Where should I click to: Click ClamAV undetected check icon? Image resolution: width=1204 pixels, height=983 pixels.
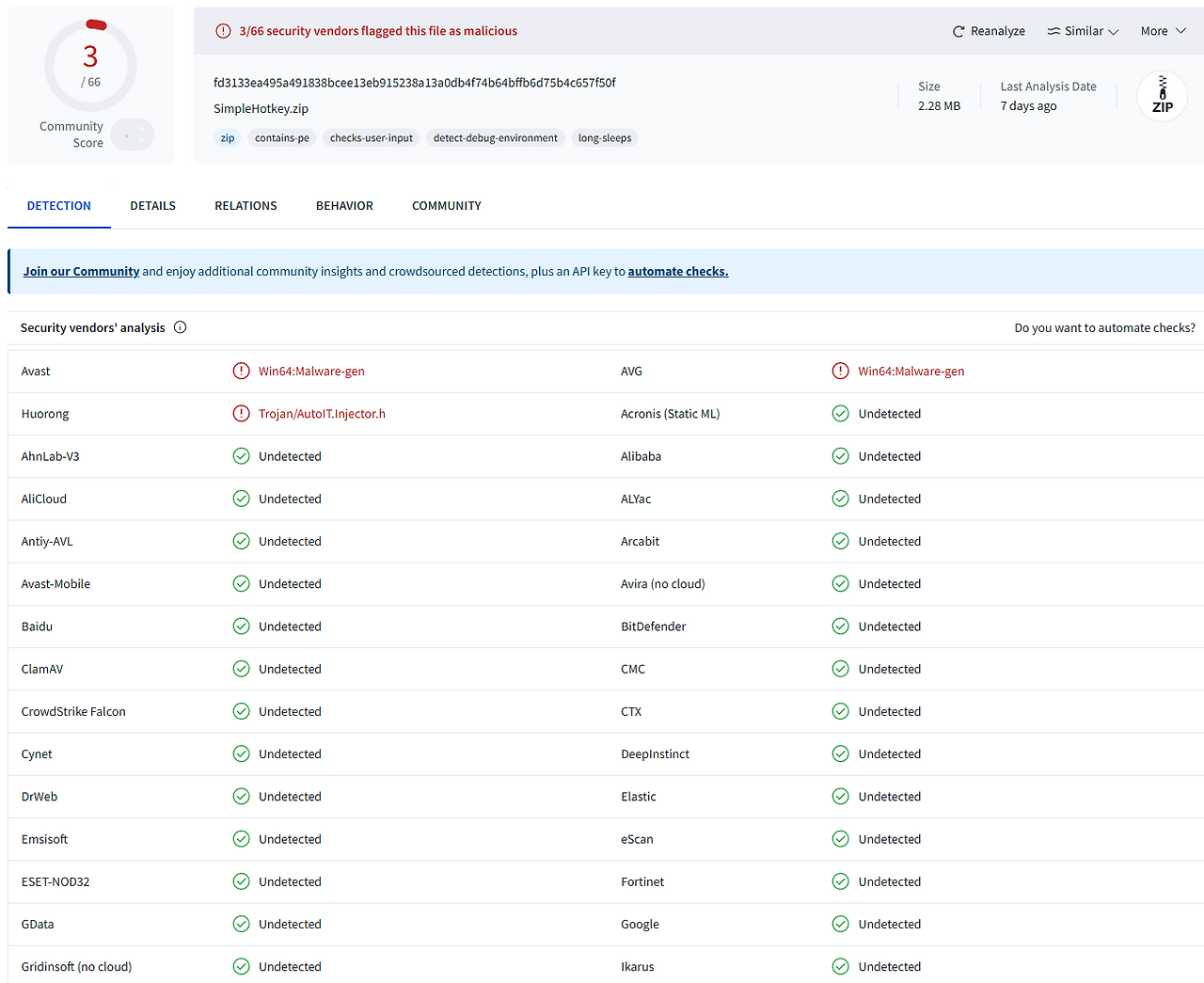click(241, 669)
